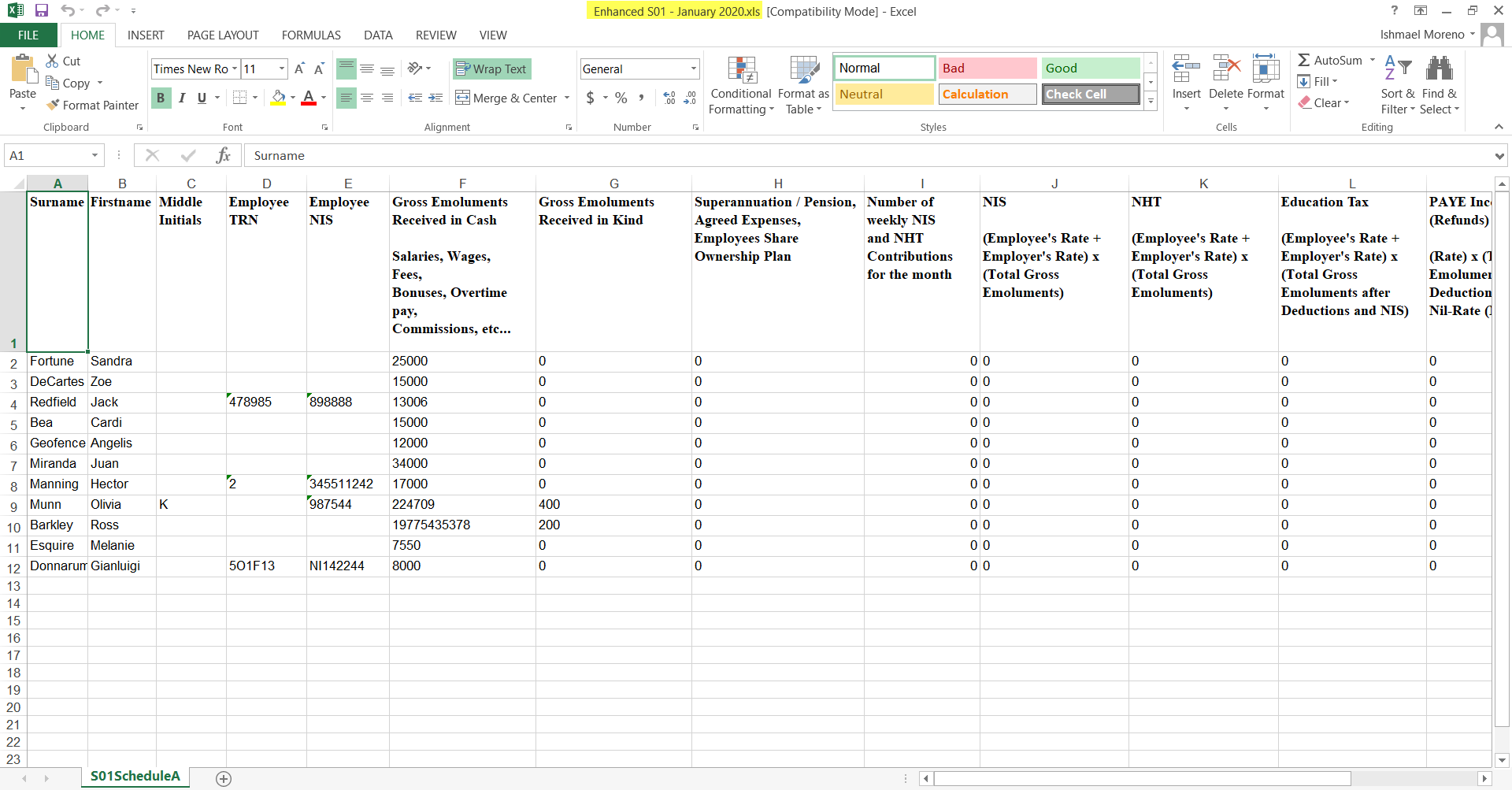The height and width of the screenshot is (790, 1512).
Task: Click the Increase Decimal icon
Action: tap(669, 98)
